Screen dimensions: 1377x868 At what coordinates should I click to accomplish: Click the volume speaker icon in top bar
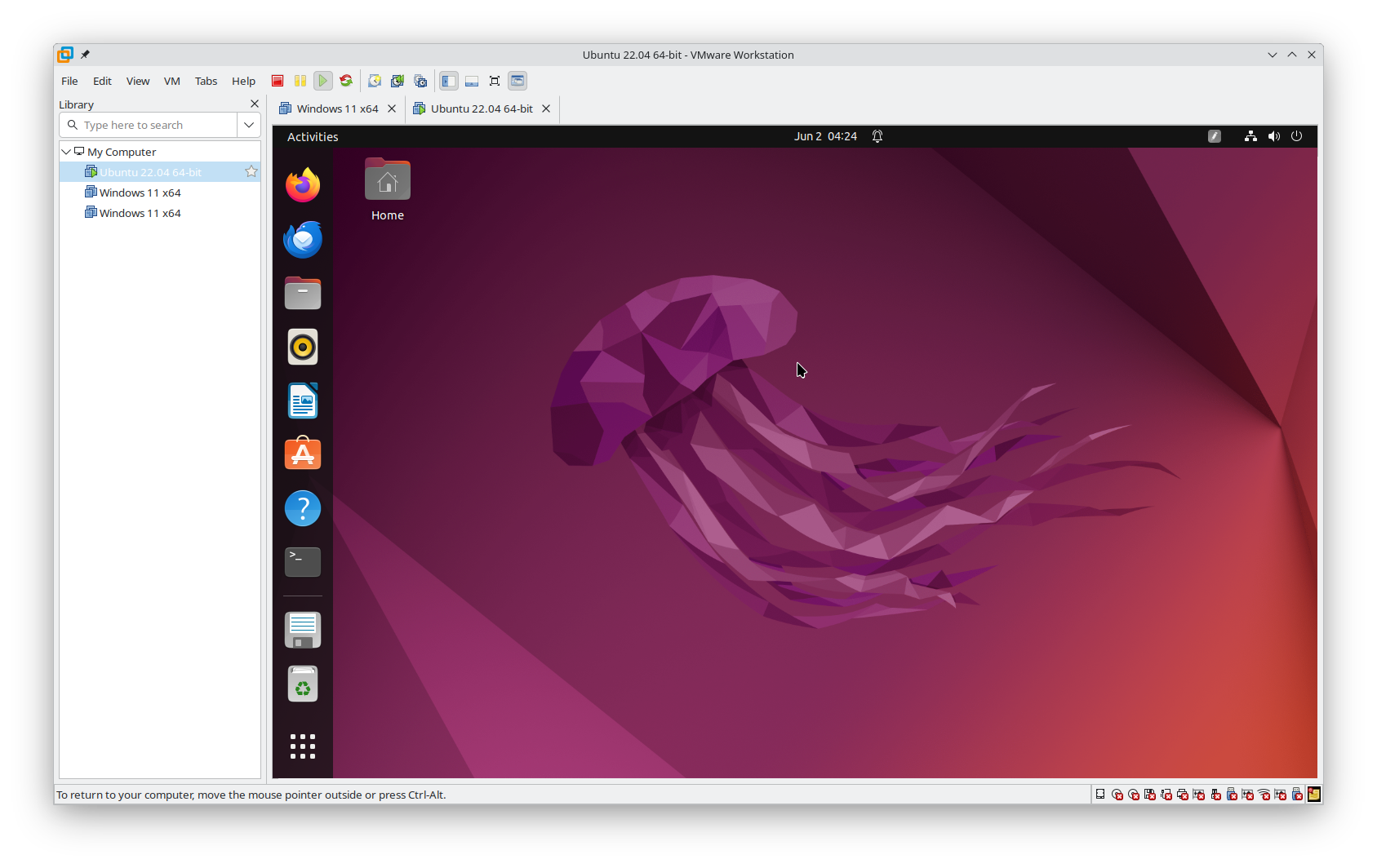(x=1273, y=136)
